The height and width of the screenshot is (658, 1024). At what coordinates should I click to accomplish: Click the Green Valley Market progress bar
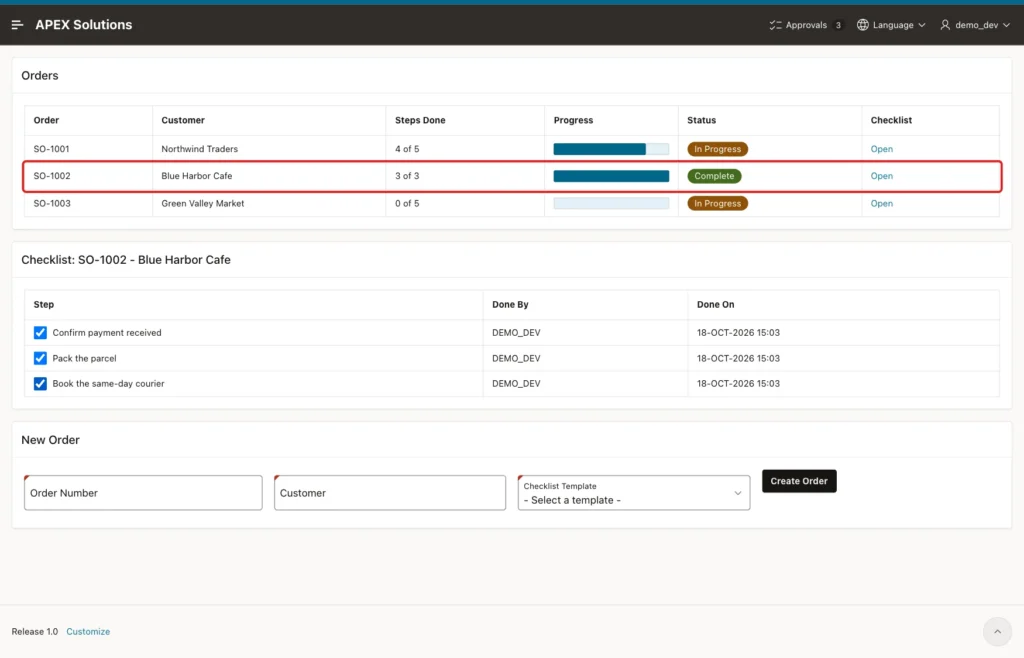611,203
